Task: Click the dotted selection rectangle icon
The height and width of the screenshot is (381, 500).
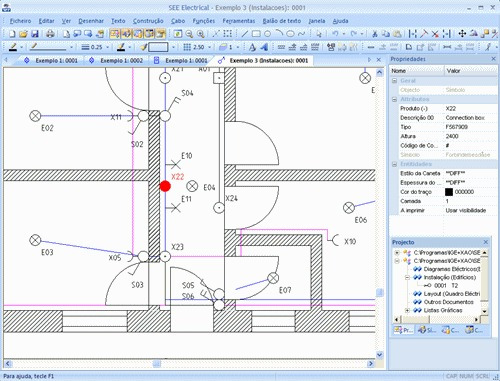Action: pyautogui.click(x=228, y=34)
